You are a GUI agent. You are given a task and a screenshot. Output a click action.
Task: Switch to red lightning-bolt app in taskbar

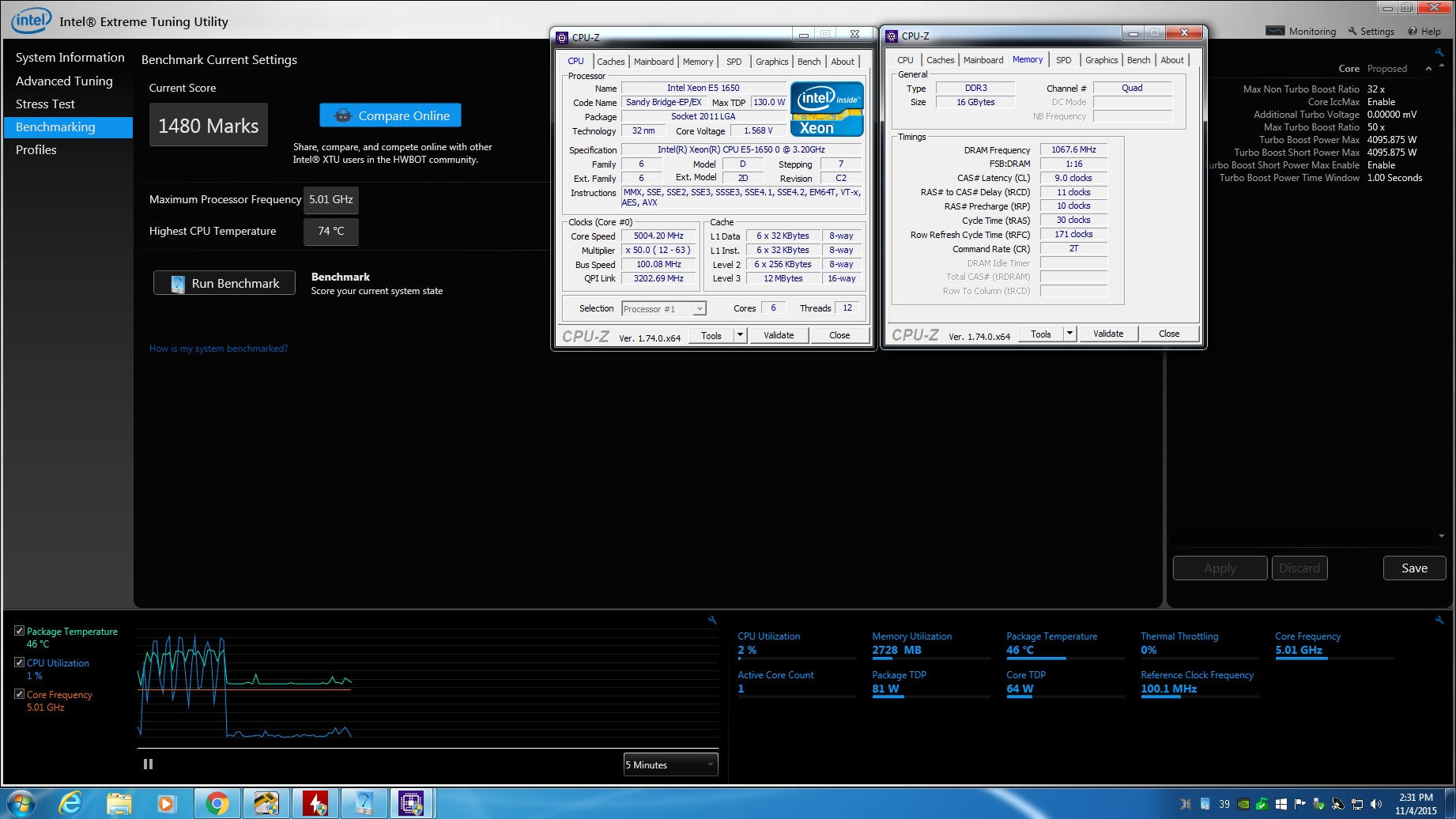point(315,804)
